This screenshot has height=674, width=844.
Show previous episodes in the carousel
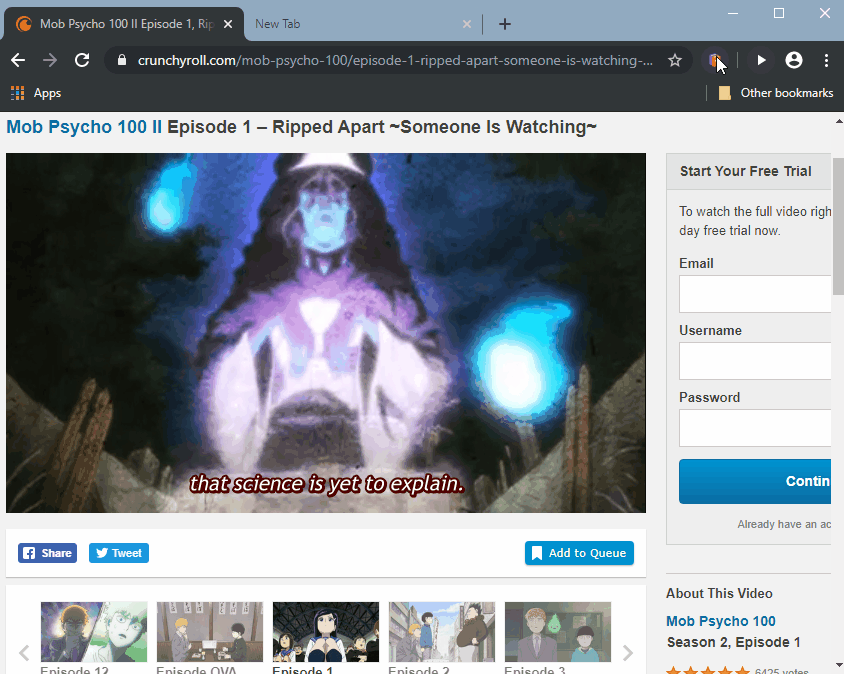pyautogui.click(x=24, y=653)
